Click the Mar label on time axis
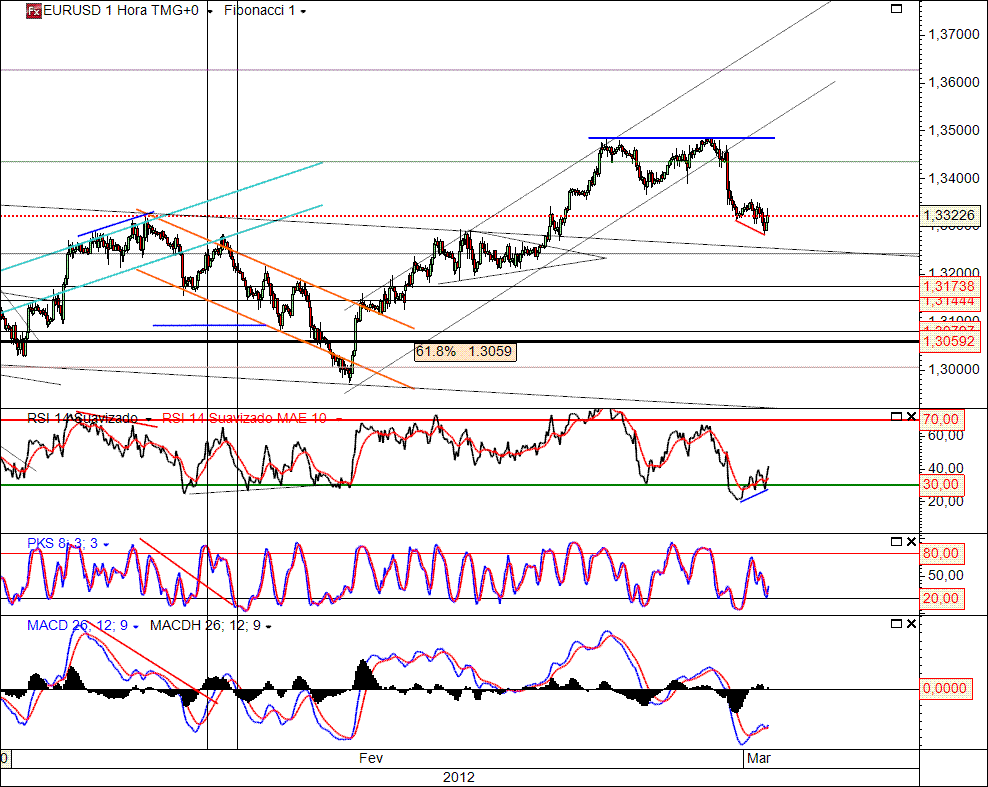Image resolution: width=988 pixels, height=787 pixels. tap(759, 758)
